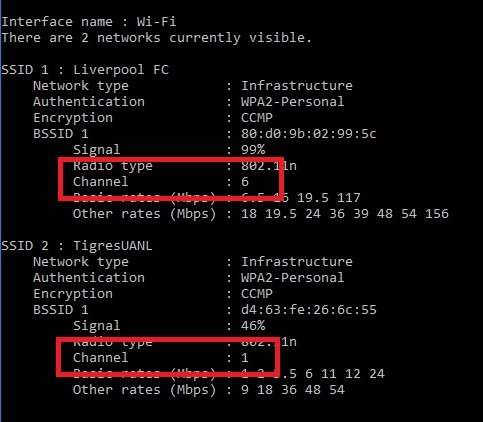Select BSSID value d4:63:fe:26:6c:55
The image size is (483, 422).
(309, 310)
